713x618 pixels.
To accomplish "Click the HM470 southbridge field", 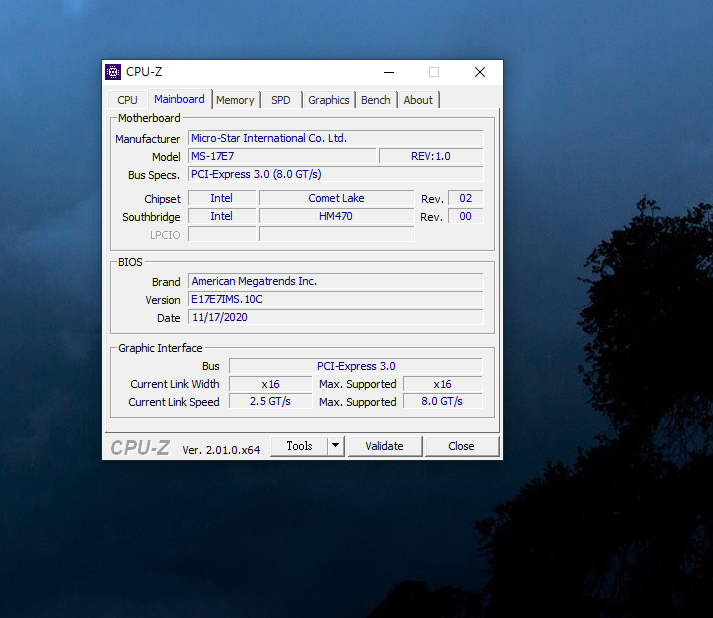I will [336, 216].
